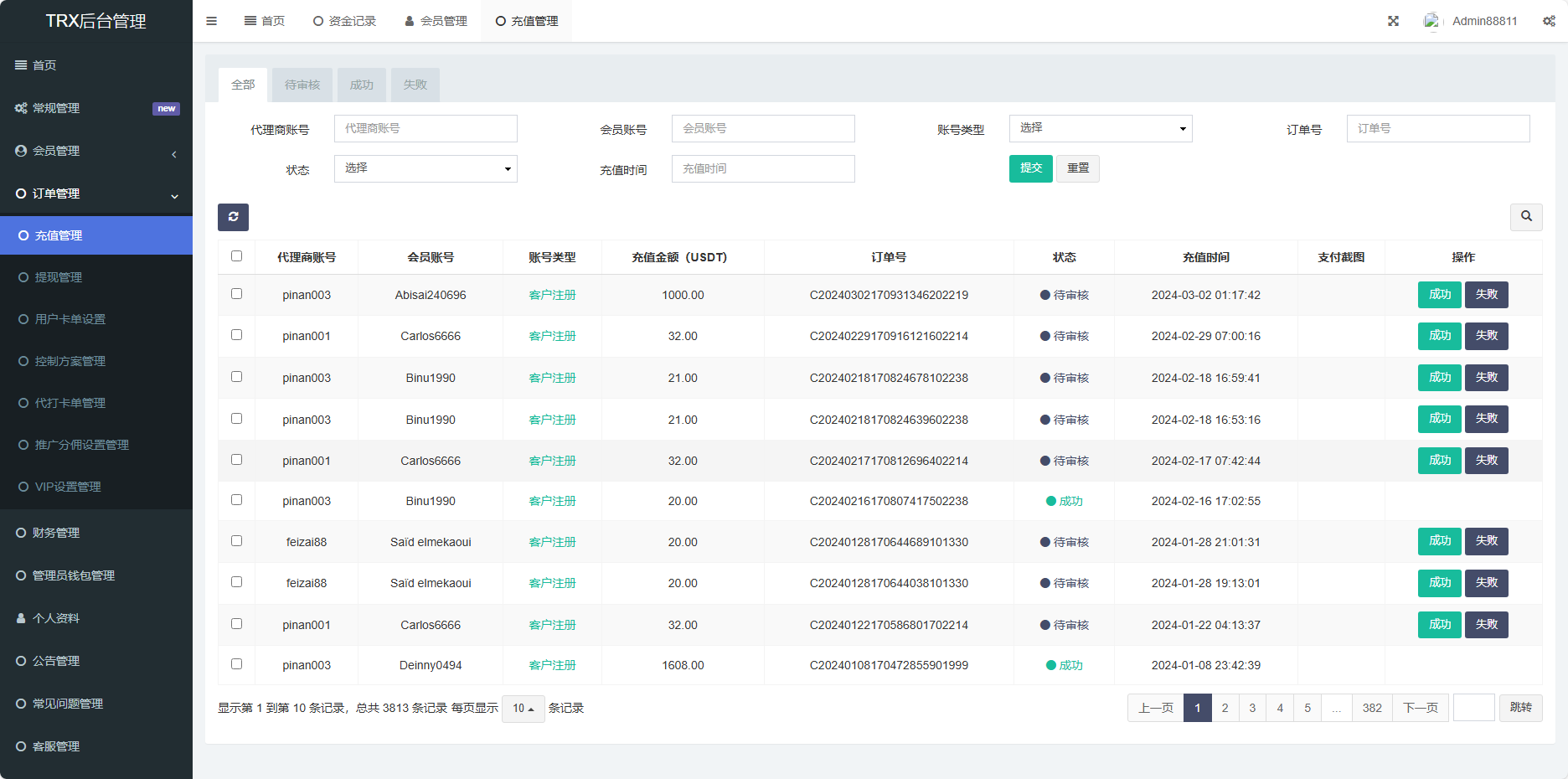Check the select-all checkbox in table header
1568x779 pixels.
(236, 256)
